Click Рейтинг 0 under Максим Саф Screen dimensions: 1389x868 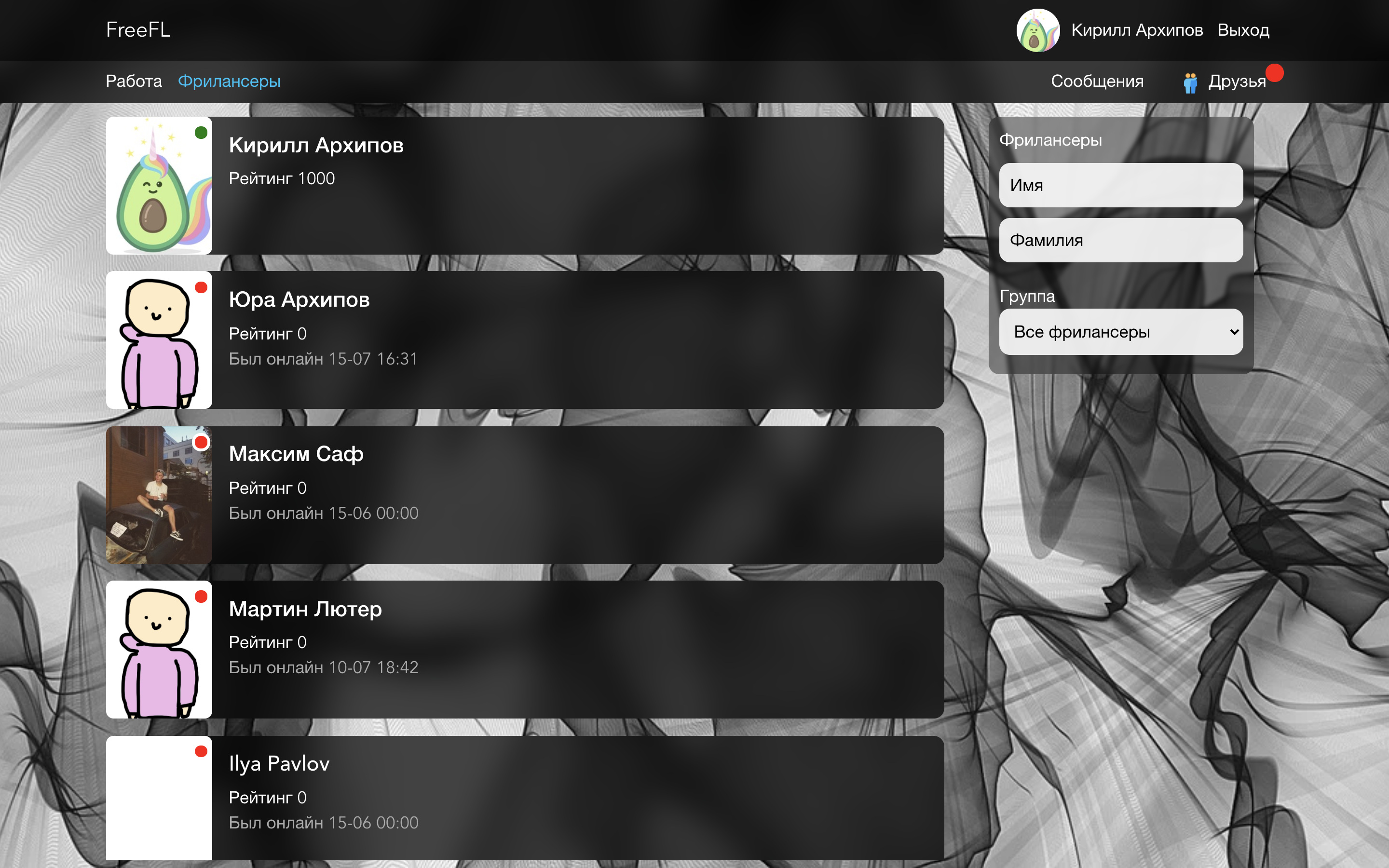pyautogui.click(x=268, y=488)
